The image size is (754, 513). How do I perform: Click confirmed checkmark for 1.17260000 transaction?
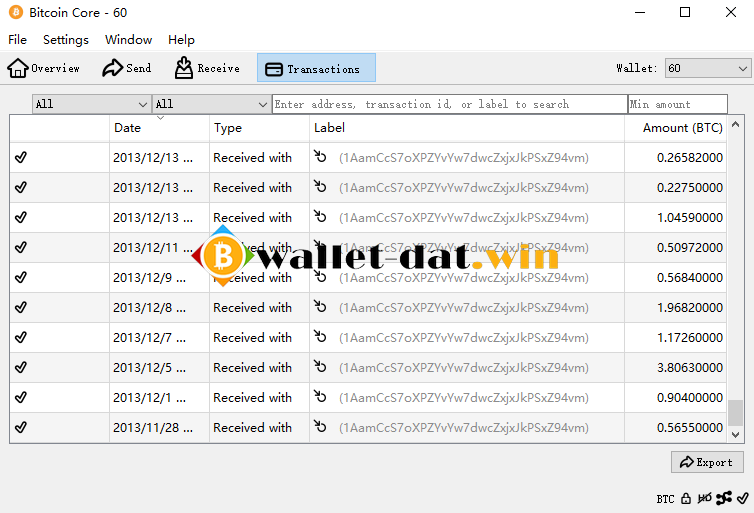21,338
